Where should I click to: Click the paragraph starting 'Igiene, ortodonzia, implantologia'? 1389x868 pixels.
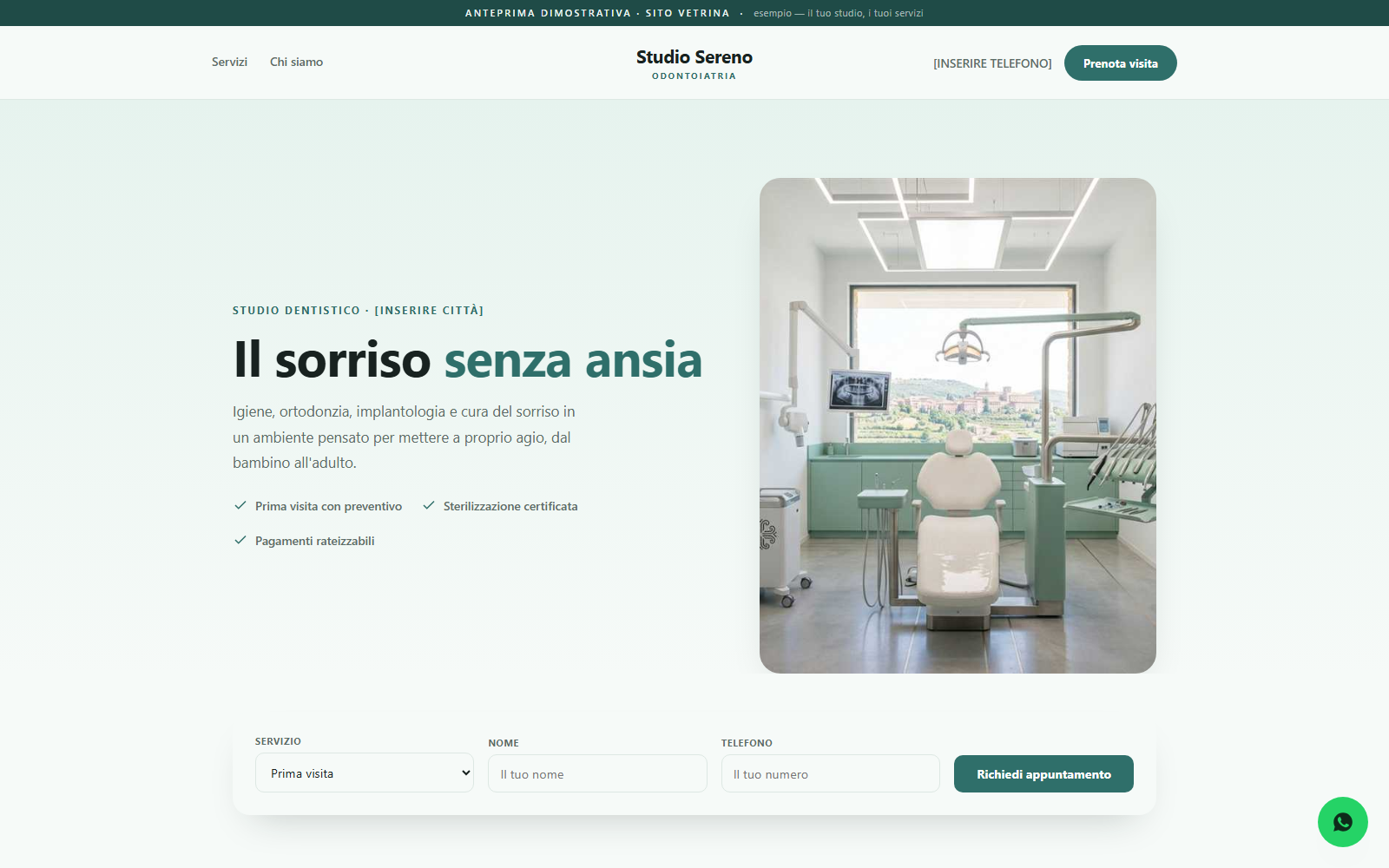(x=405, y=437)
